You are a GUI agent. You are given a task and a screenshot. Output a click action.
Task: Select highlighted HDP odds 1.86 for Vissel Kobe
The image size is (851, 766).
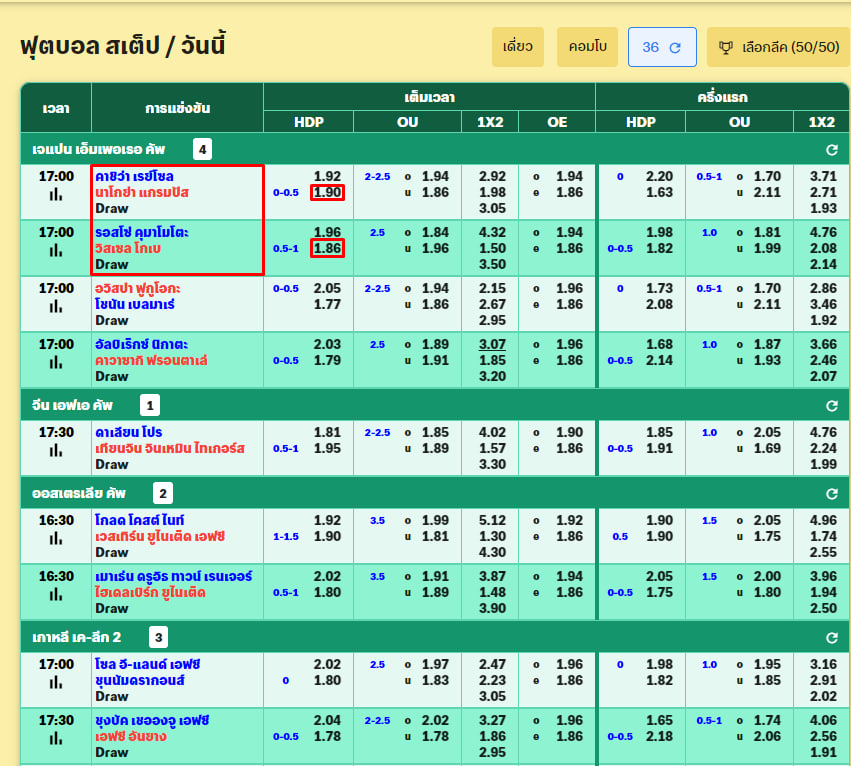327,248
